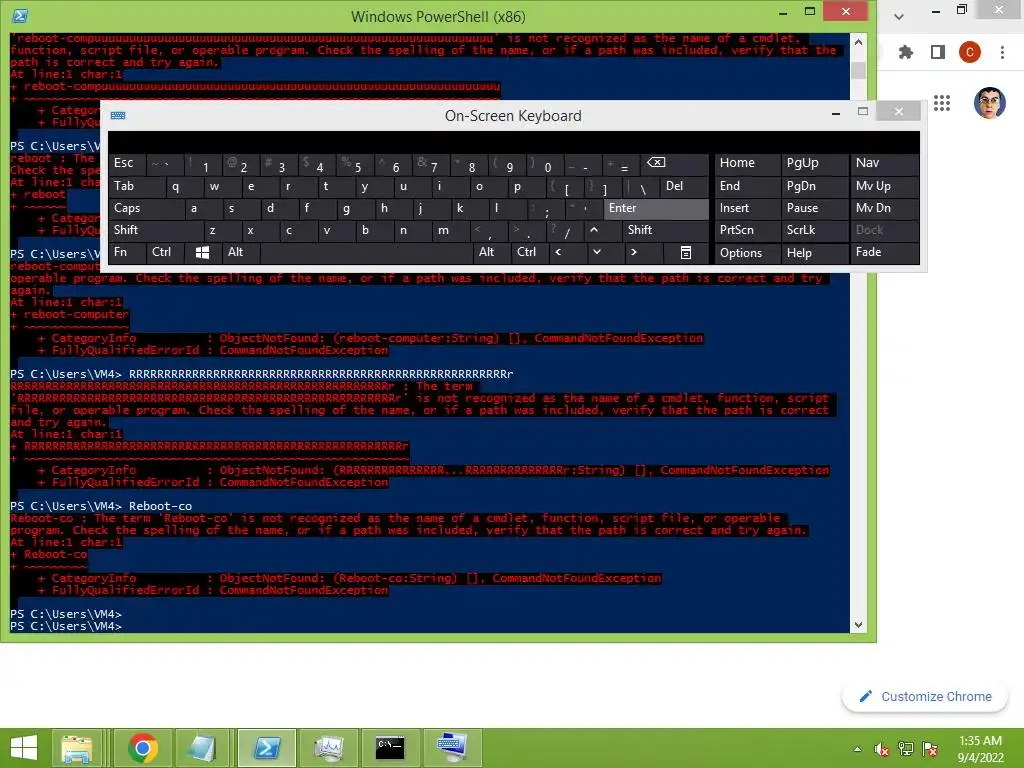The image size is (1024, 768).
Task: Open the Windows Start button
Action: click(x=24, y=748)
